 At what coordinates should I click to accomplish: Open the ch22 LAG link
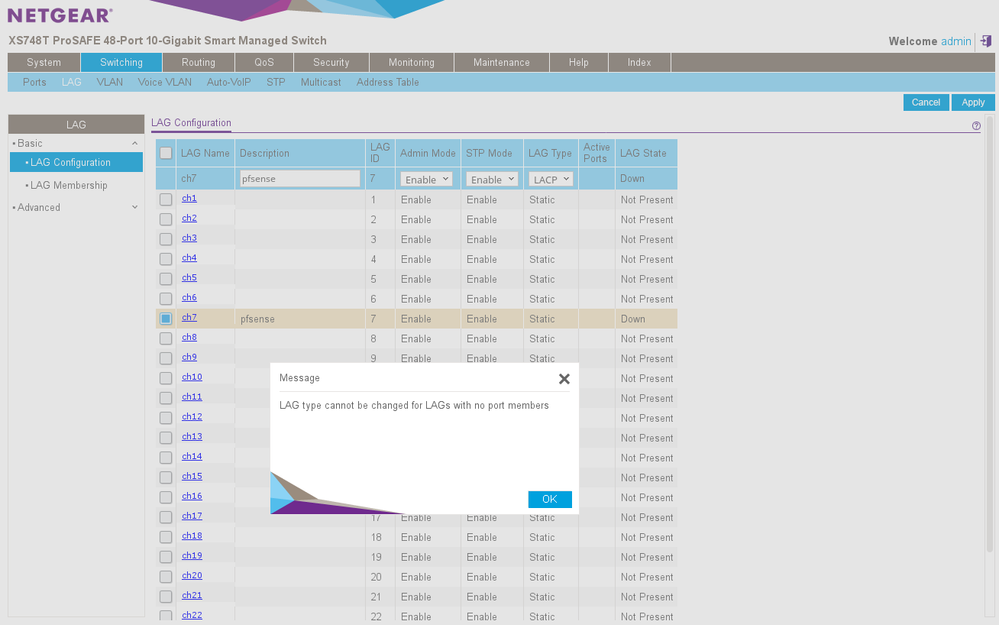[192, 615]
